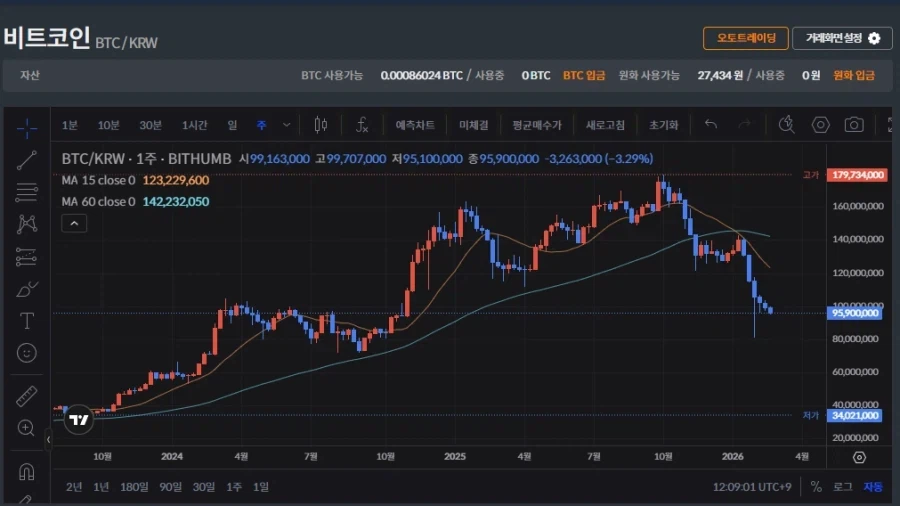900x506 pixels.
Task: Click 새로고침 to refresh chart
Action: [x=605, y=124]
